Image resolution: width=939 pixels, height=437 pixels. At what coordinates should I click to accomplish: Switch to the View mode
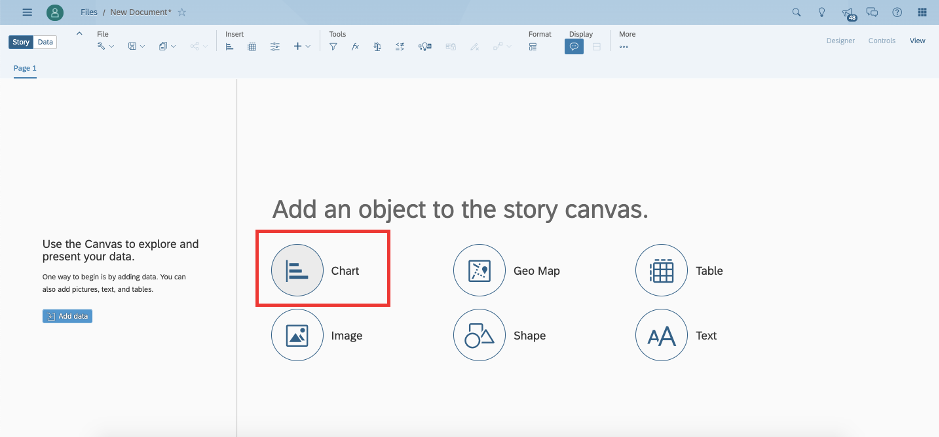pos(917,41)
